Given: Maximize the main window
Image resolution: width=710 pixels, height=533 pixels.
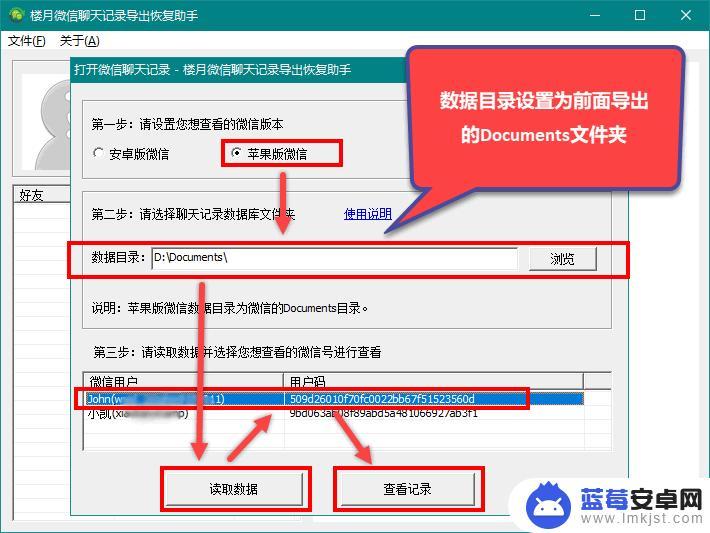Looking at the screenshot, I should pos(640,15).
